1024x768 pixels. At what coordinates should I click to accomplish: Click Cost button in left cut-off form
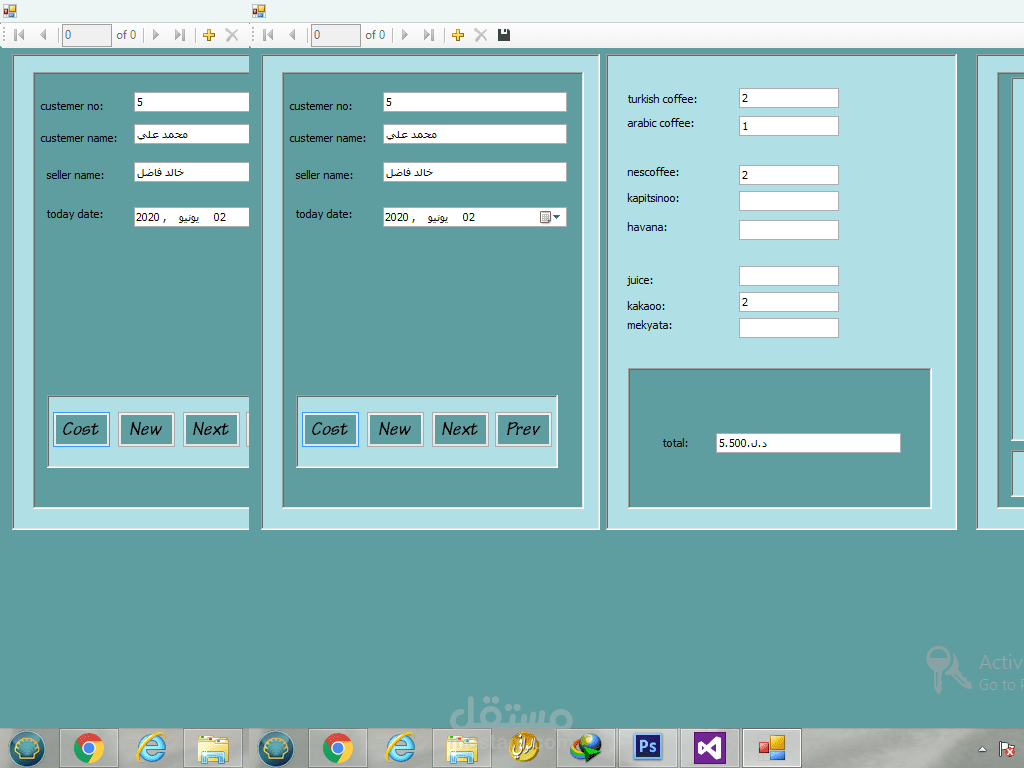point(81,430)
